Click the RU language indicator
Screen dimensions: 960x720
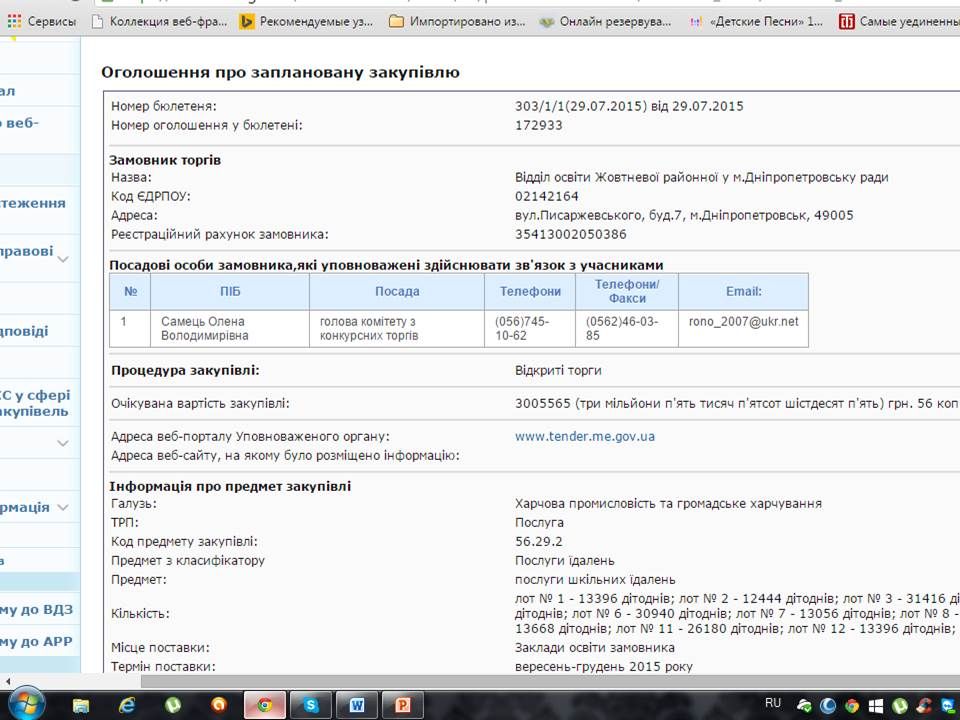pos(773,702)
